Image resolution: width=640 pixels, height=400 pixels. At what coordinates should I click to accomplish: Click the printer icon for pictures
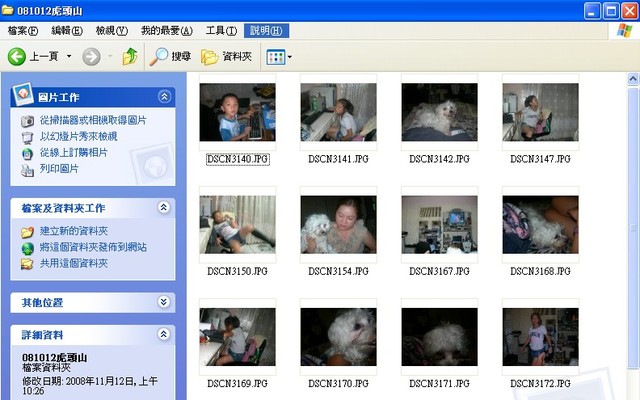point(27,170)
